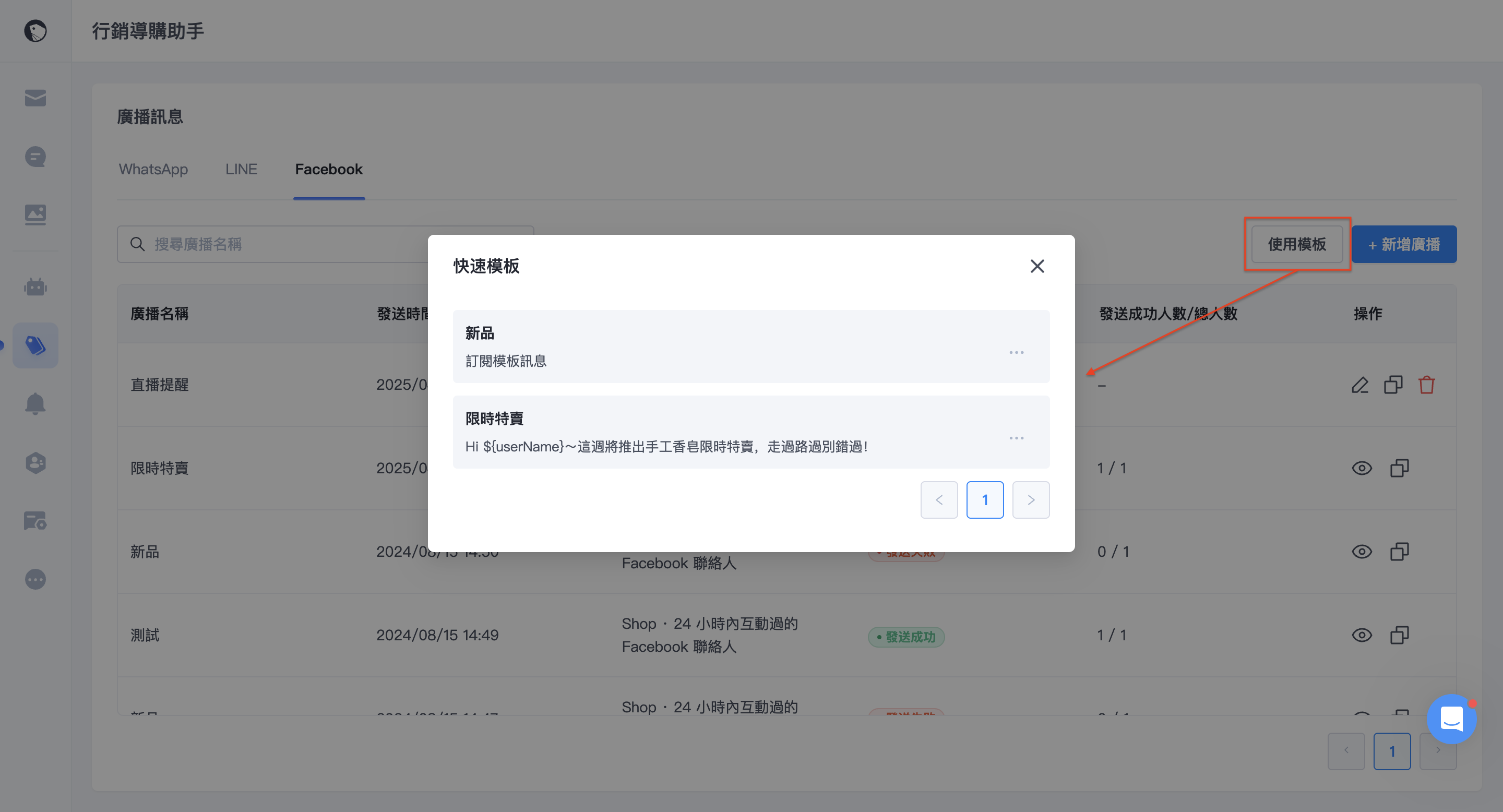Open the options menu for 限時特賣 template
Viewport: 1503px width, 812px height.
[1017, 438]
